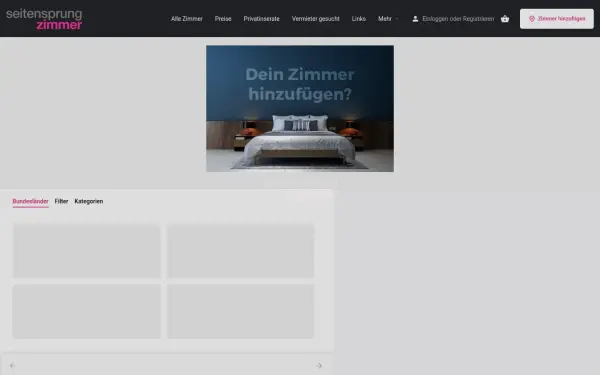Open the Links menu item
Viewport: 600px width, 375px height.
pos(359,19)
